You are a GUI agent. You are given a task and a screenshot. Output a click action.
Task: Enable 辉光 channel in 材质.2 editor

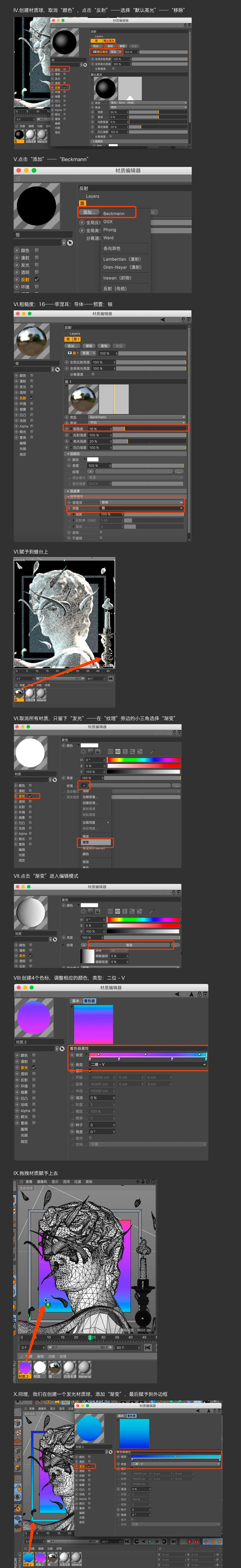click(x=34, y=1117)
